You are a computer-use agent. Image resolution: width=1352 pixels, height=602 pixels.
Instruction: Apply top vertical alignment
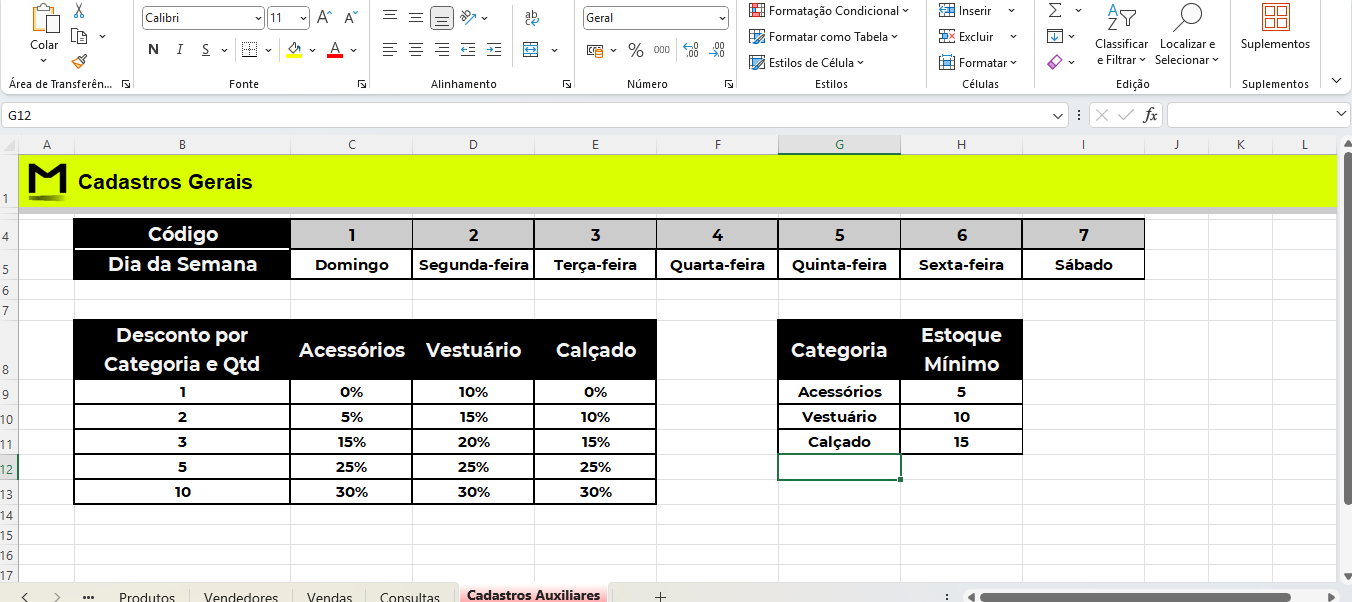pyautogui.click(x=390, y=17)
